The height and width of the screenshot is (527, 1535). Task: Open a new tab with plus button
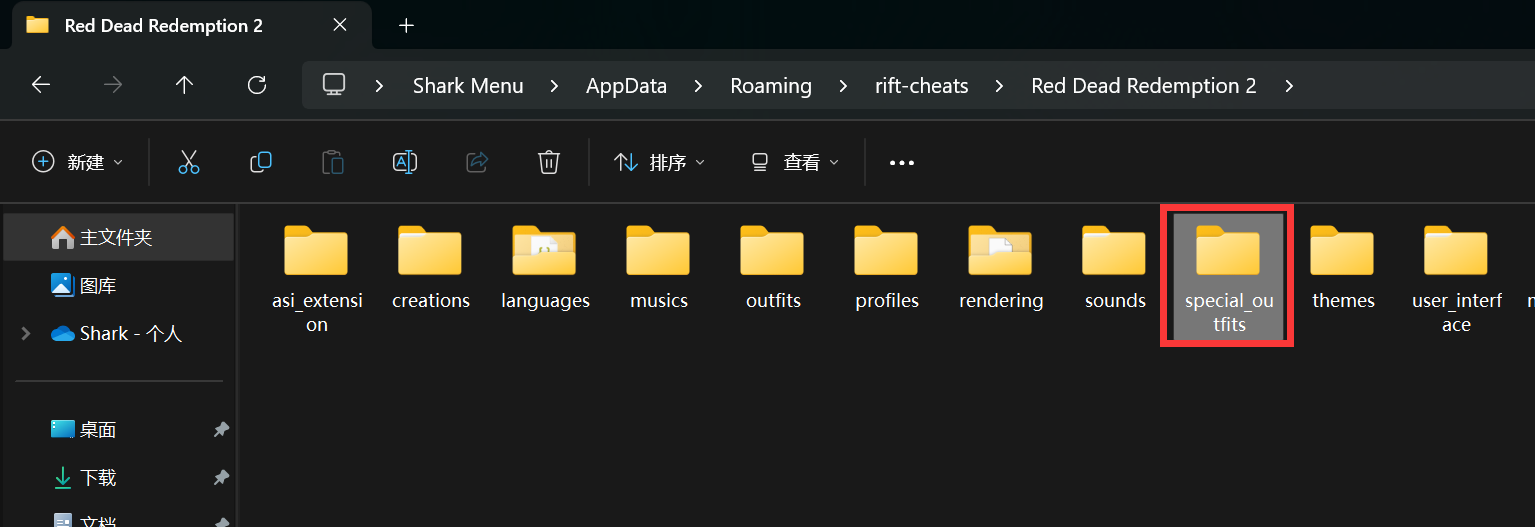pyautogui.click(x=406, y=26)
